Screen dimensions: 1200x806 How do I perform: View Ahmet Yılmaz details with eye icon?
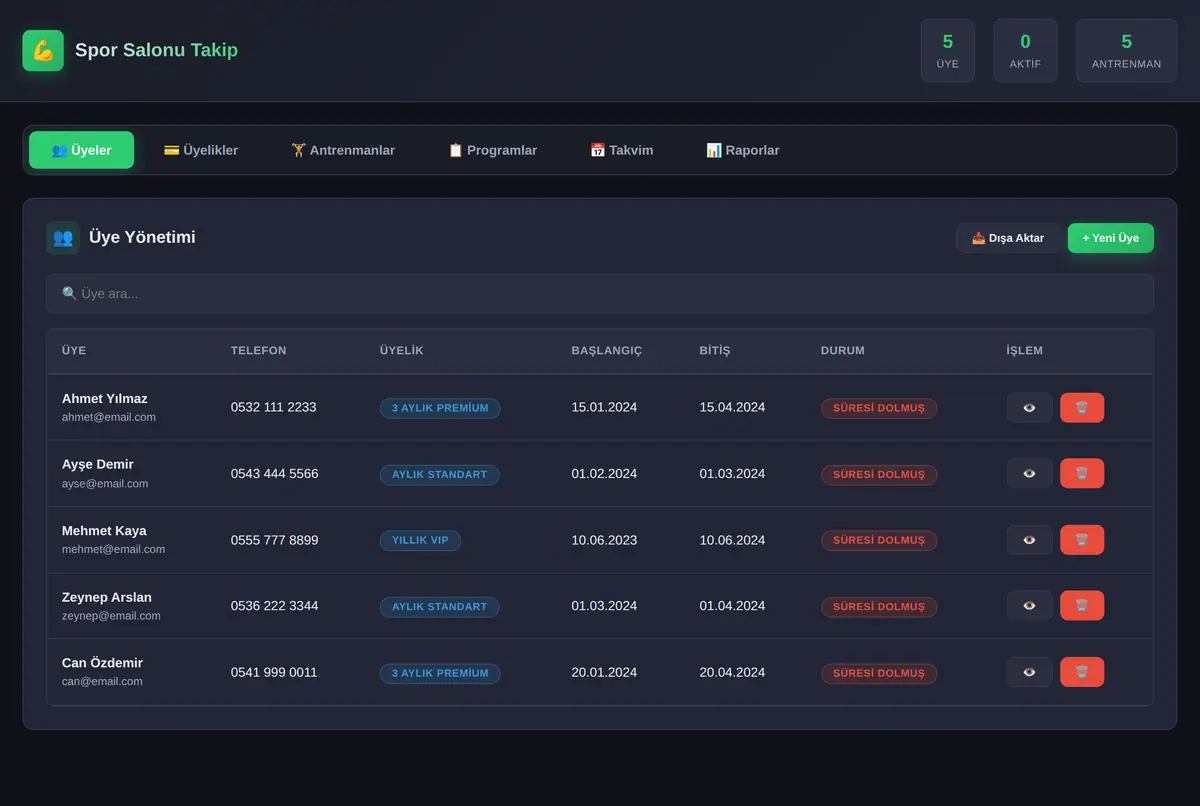pos(1029,408)
